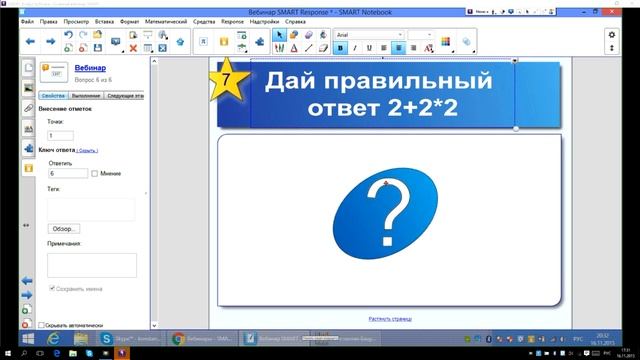Open the Page Sorter tab in the sidebar
This screenshot has height=360, width=640.
(x=28, y=68)
